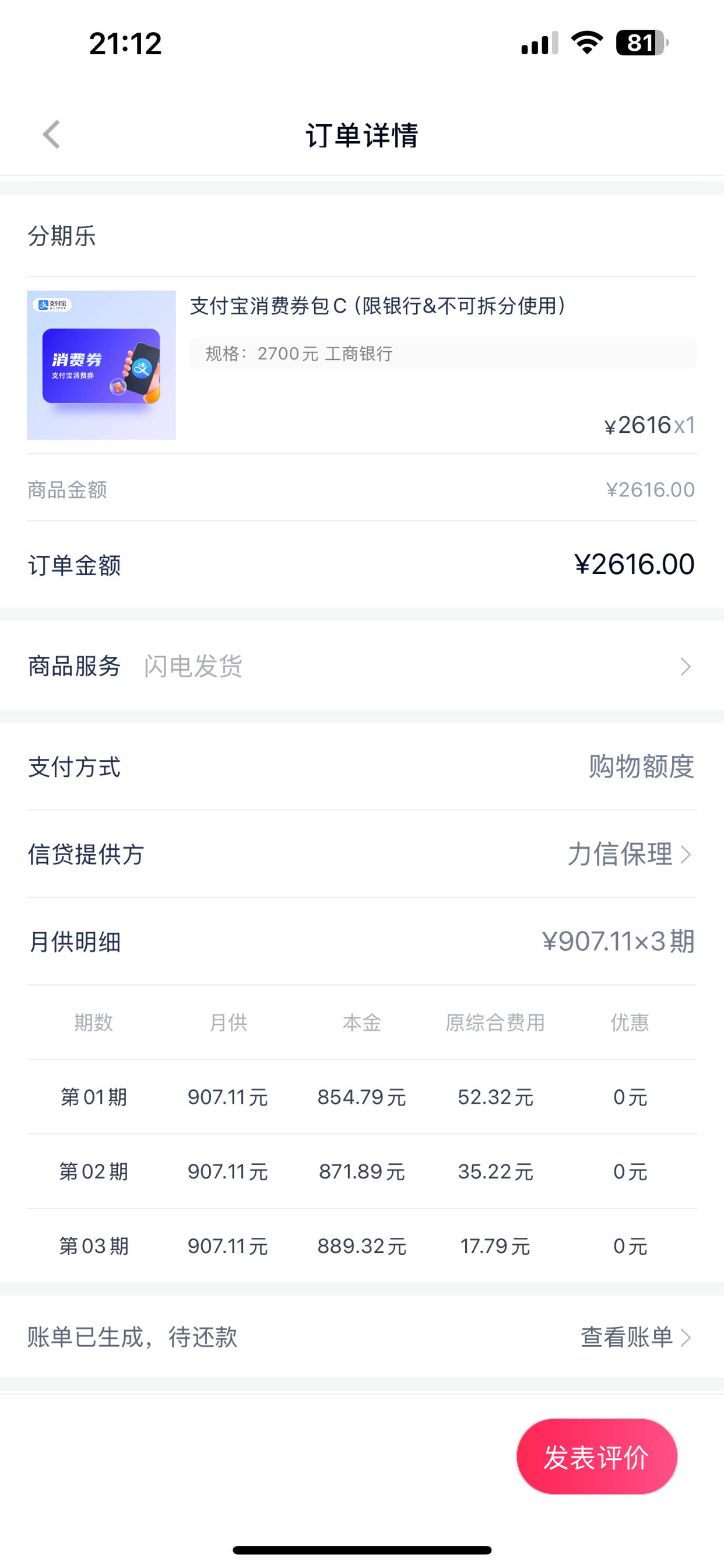Screen dimensions: 724x1568
Task: Open product title 支付宝消费券包C
Action: (x=378, y=306)
